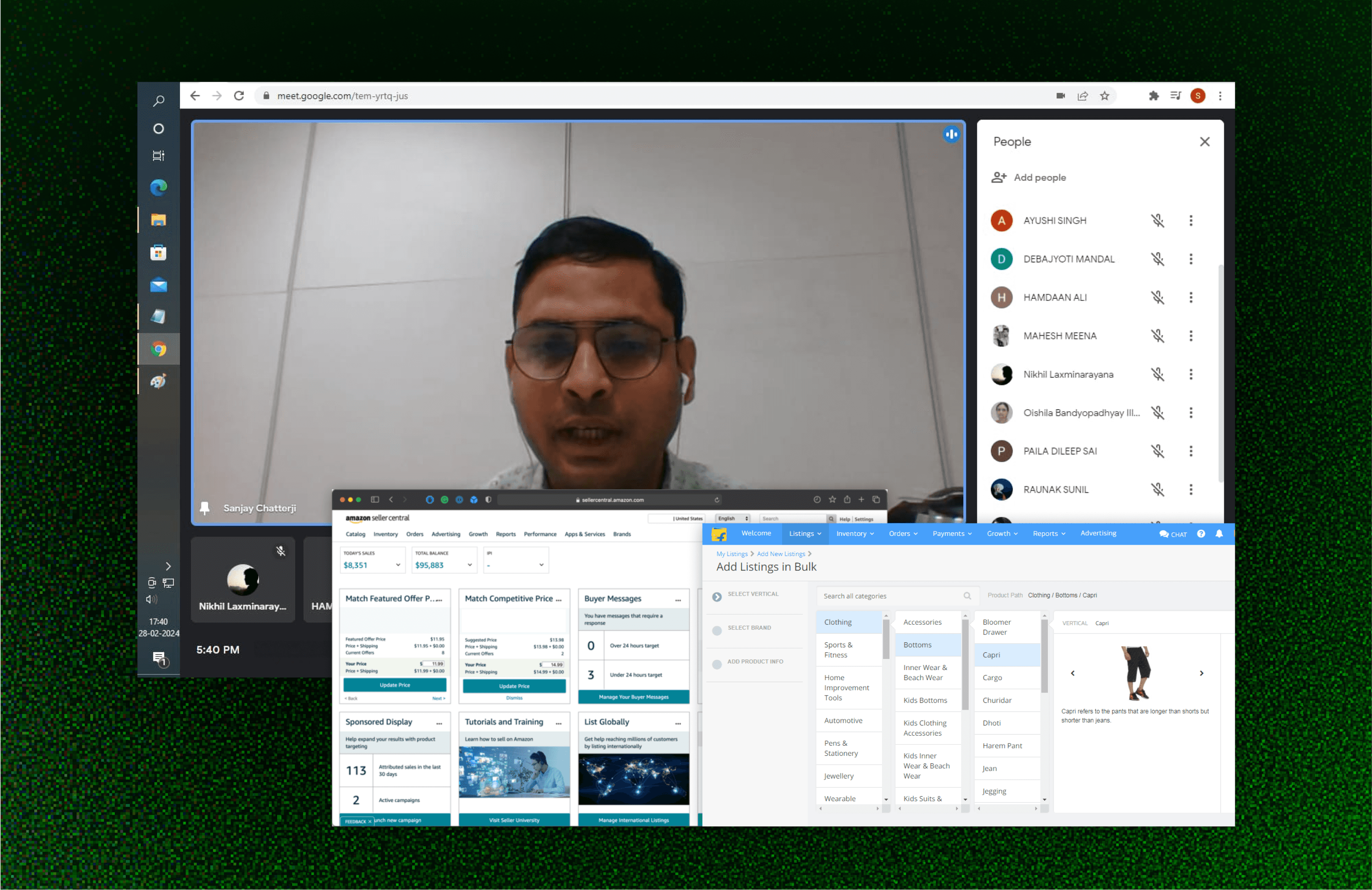1372x890 pixels.
Task: Bookmark this page with the star icon
Action: pos(1104,96)
